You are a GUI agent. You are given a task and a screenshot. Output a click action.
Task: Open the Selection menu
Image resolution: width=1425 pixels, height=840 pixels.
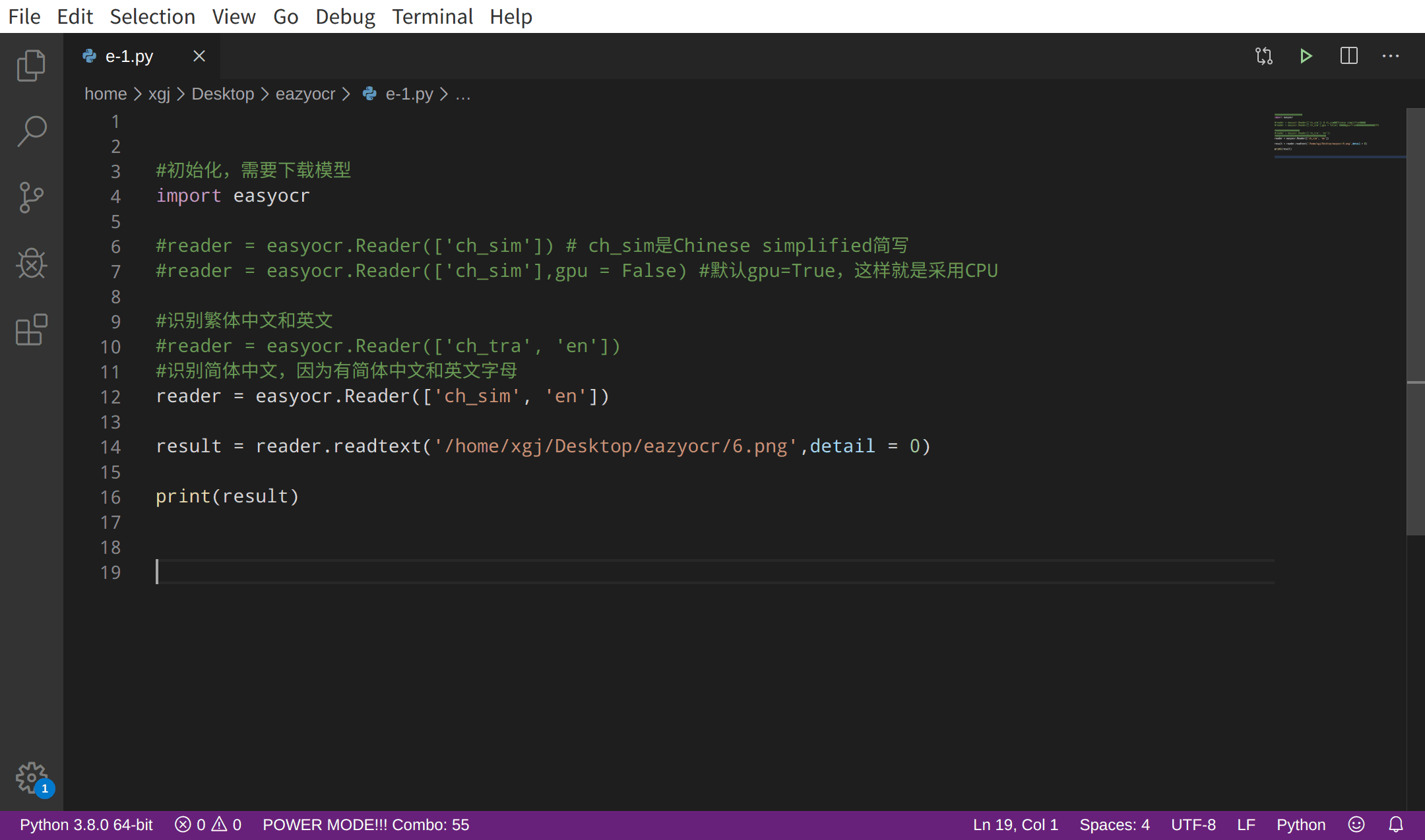pos(152,16)
